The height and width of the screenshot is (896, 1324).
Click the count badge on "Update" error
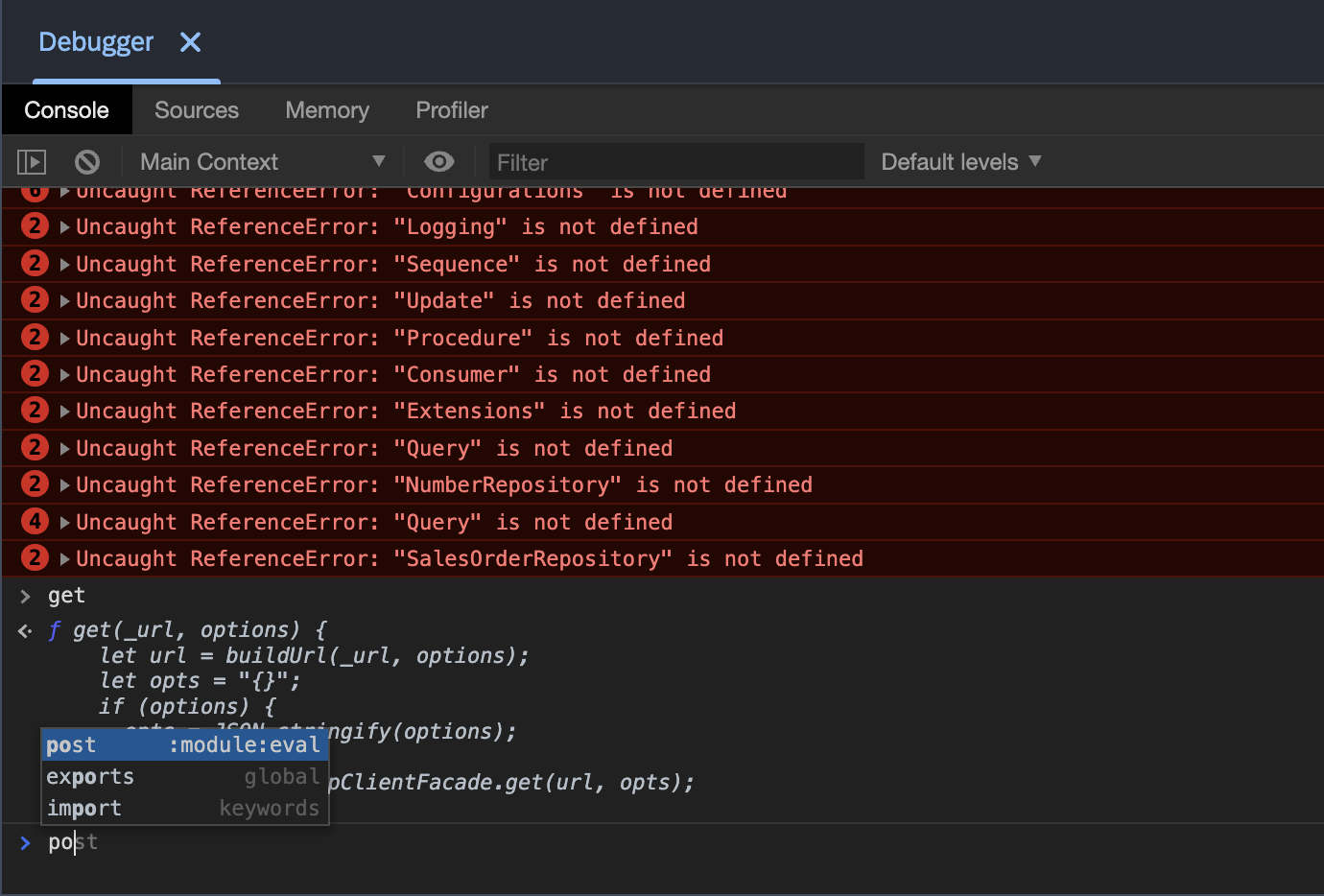pyautogui.click(x=35, y=300)
